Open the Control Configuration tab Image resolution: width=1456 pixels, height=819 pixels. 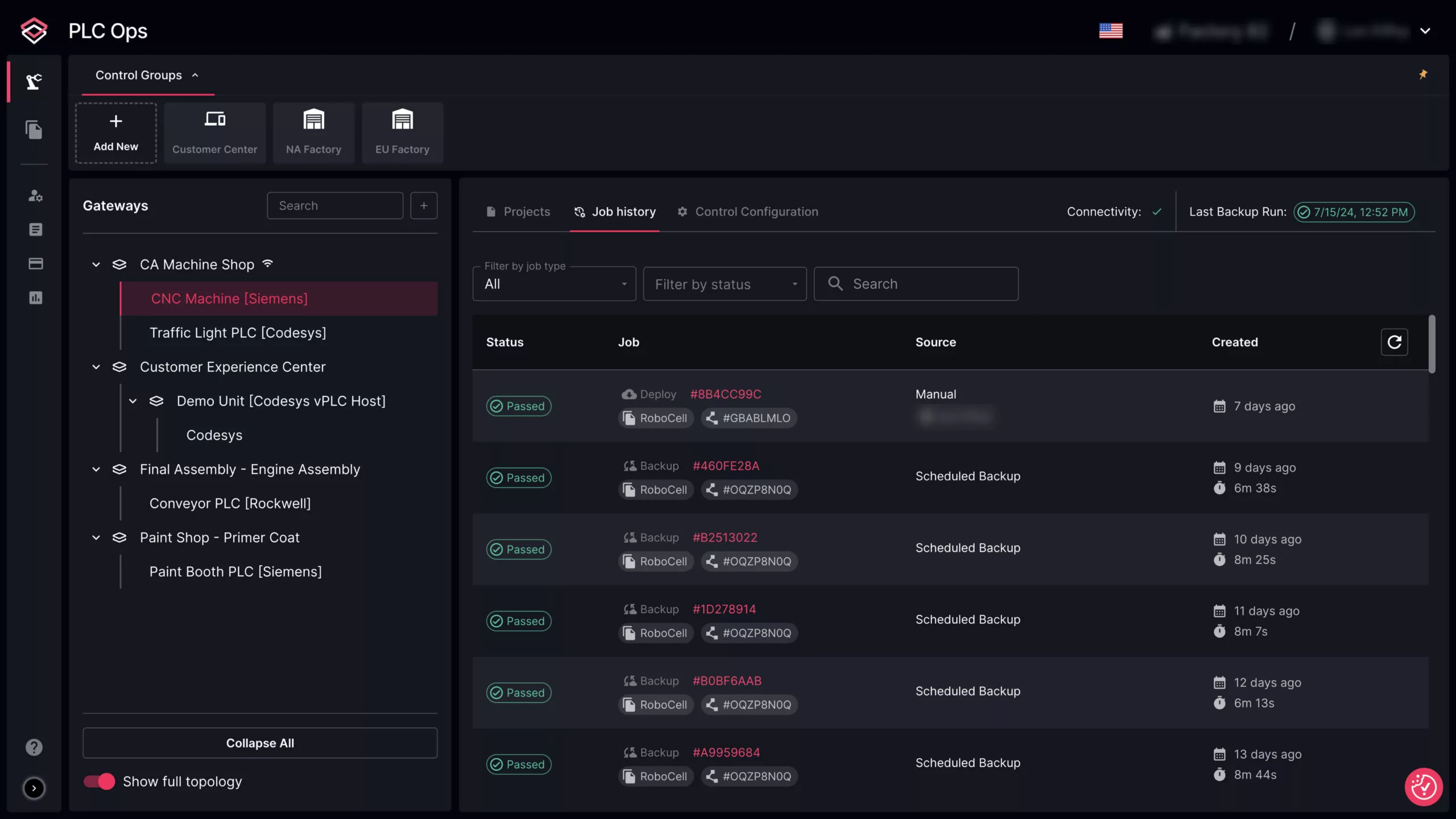[x=747, y=212]
